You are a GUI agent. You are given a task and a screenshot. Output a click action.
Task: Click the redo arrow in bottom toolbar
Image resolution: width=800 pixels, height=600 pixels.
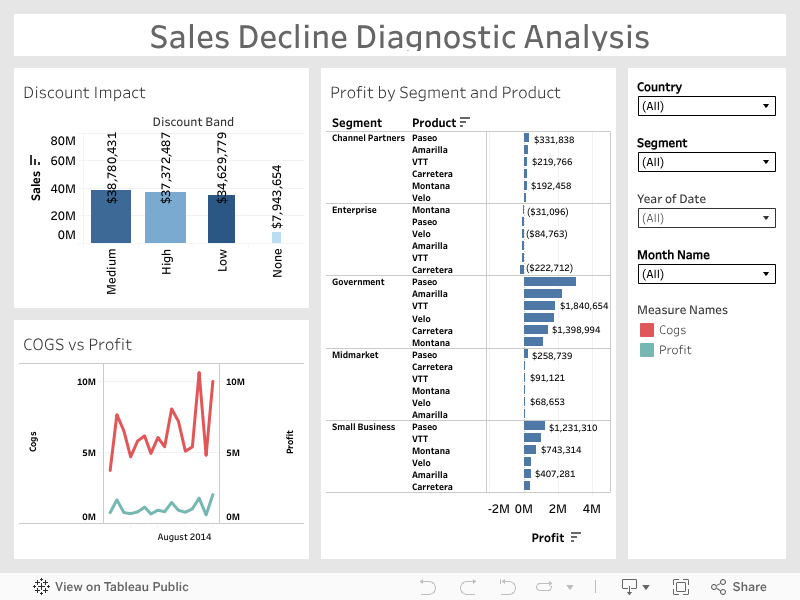click(x=467, y=587)
